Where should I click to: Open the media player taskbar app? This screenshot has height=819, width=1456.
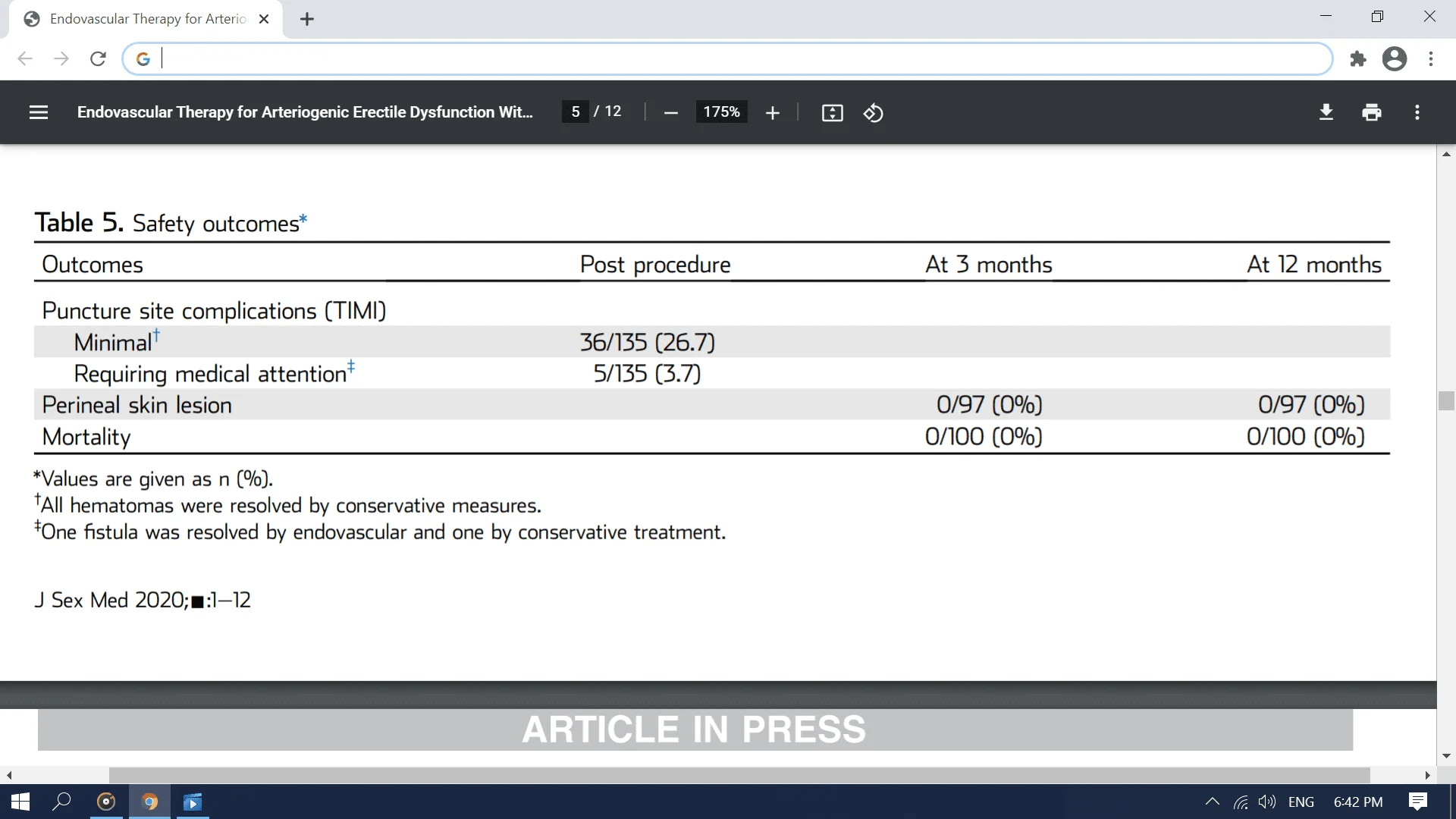click(x=106, y=802)
